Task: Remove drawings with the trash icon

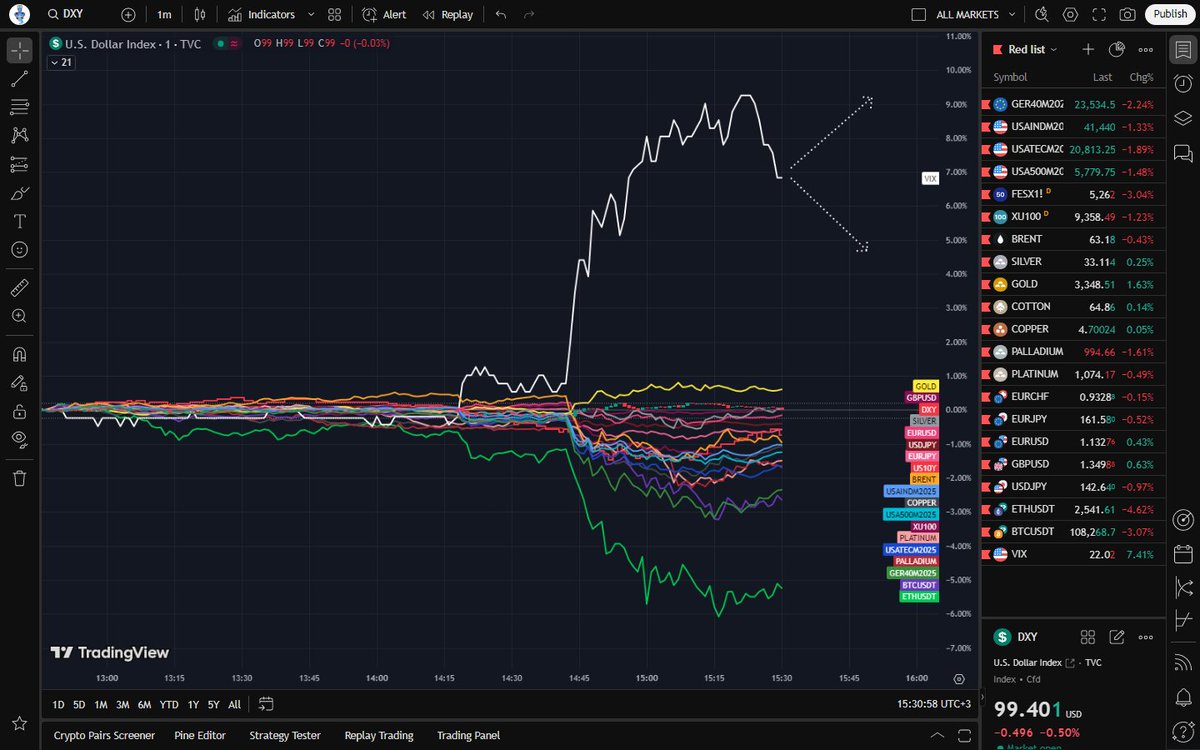Action: tap(20, 478)
